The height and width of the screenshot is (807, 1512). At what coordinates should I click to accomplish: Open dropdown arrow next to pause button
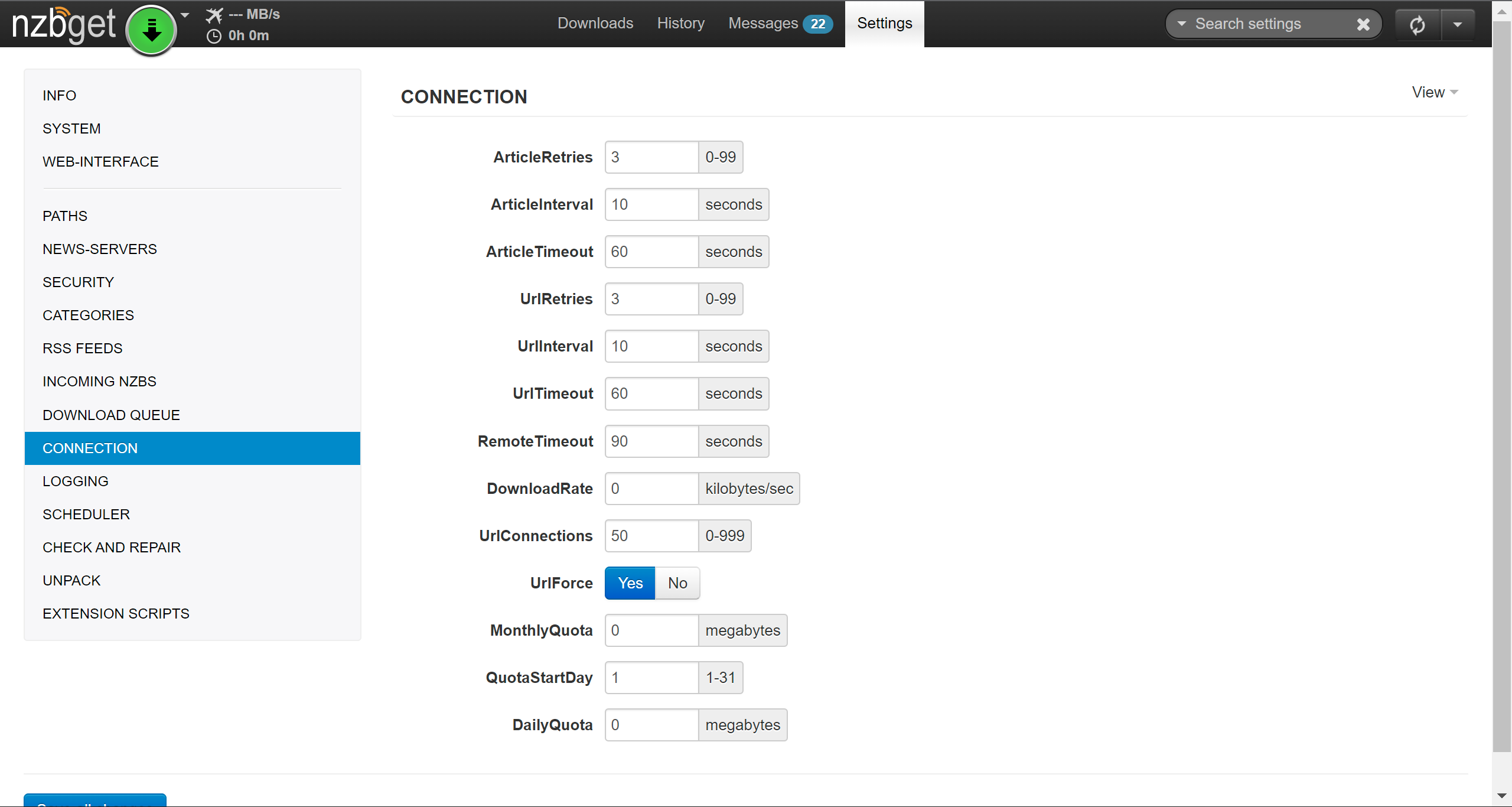pos(185,15)
